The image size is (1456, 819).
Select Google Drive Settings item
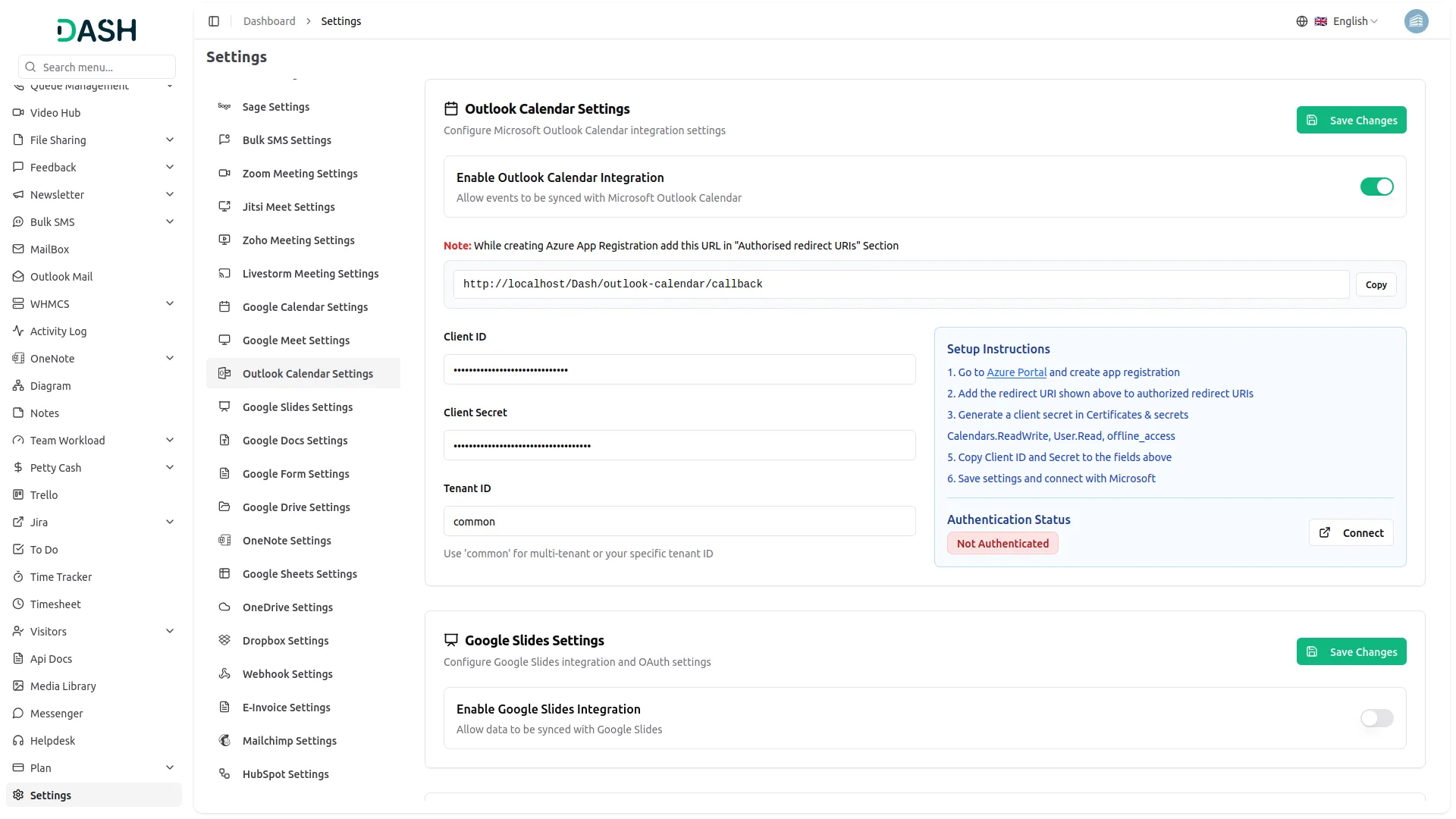point(303,507)
